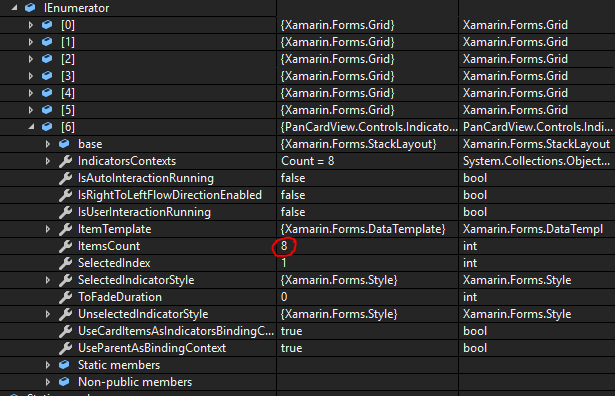Click the {PanCardView.Controls.Indicato... value
Screen dimensions: 615x396
tap(369, 127)
